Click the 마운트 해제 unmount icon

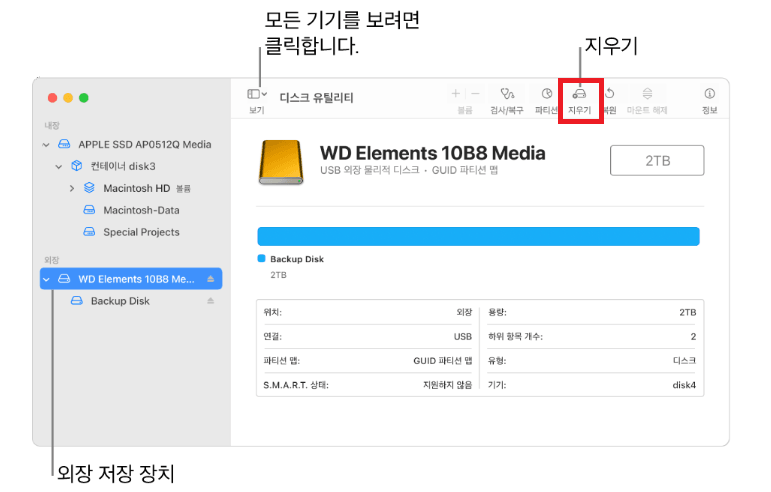coord(647,93)
